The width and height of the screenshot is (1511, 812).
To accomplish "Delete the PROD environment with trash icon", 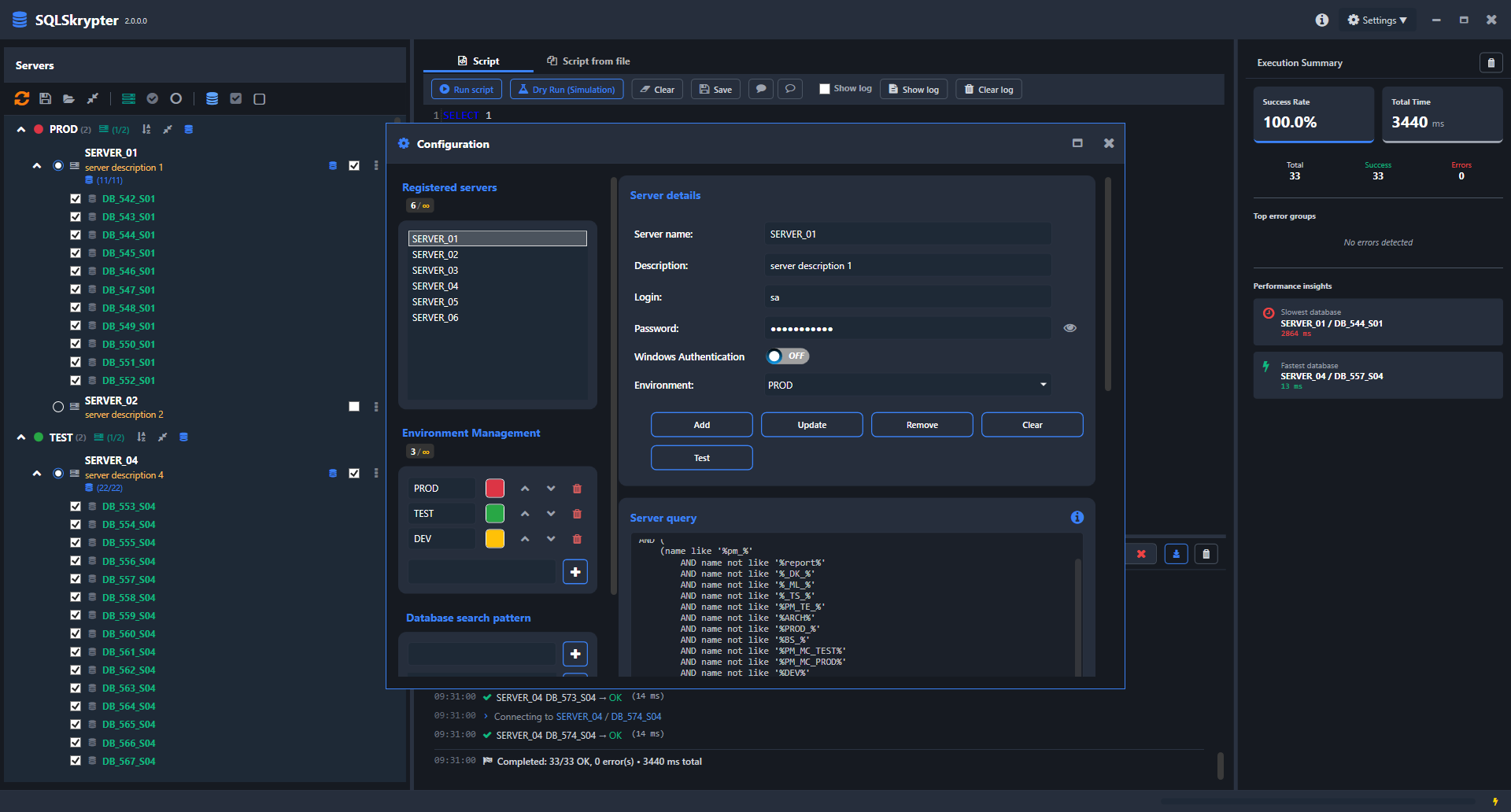I will [577, 489].
